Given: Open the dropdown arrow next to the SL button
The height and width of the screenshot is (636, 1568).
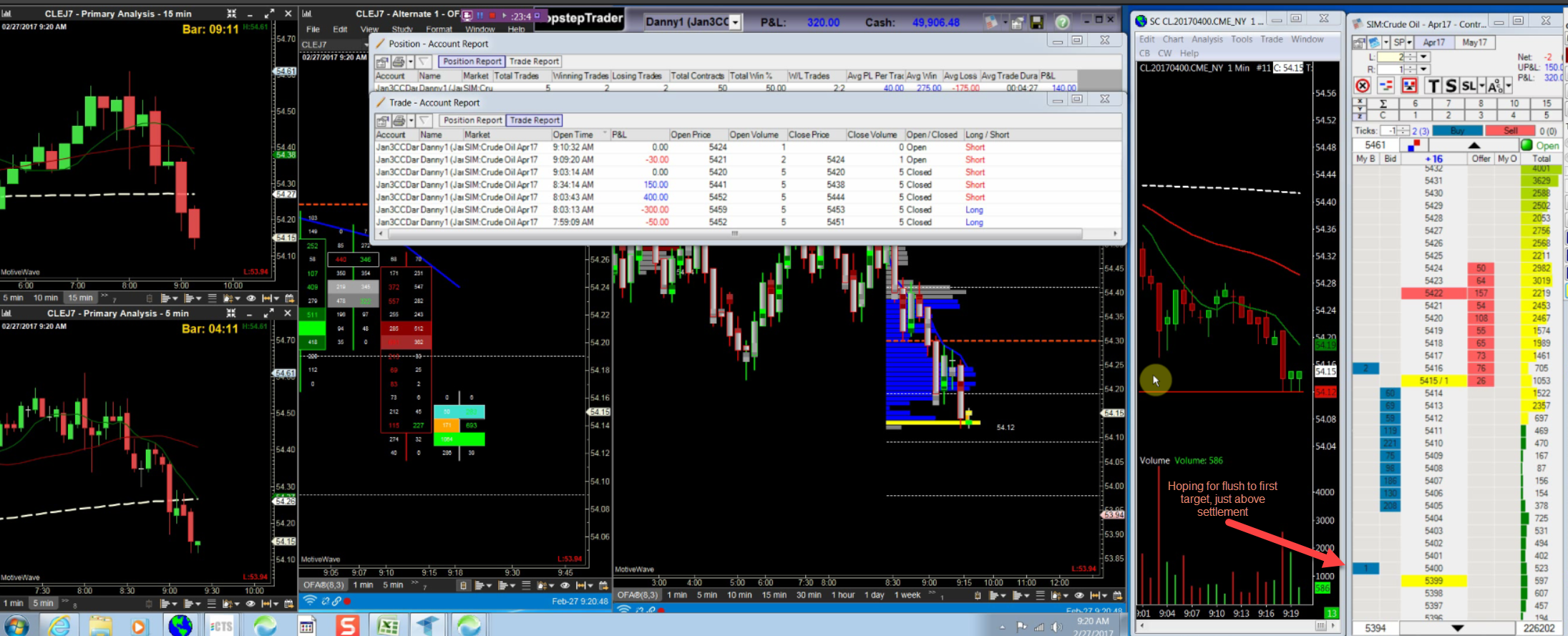Looking at the screenshot, I should click(x=1481, y=86).
